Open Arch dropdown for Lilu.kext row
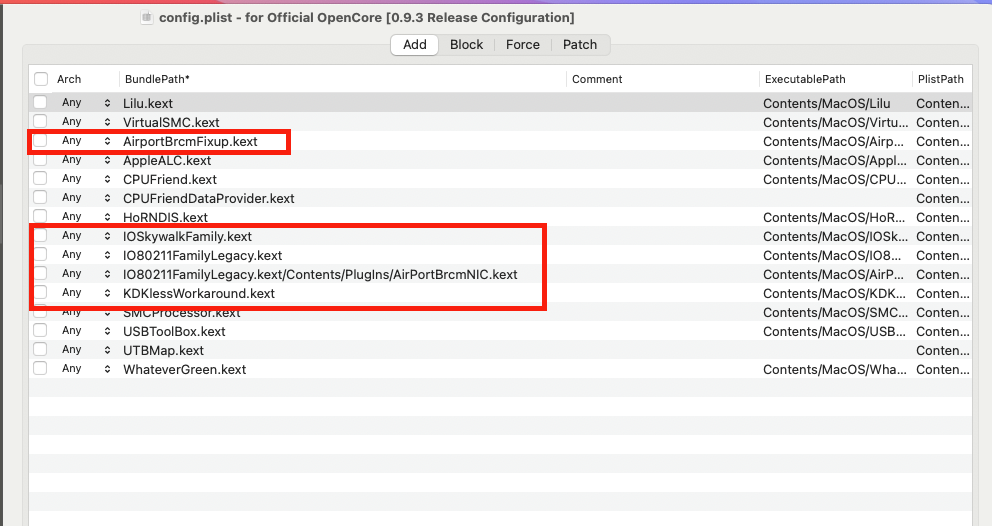This screenshot has height=526, width=992. [x=86, y=103]
